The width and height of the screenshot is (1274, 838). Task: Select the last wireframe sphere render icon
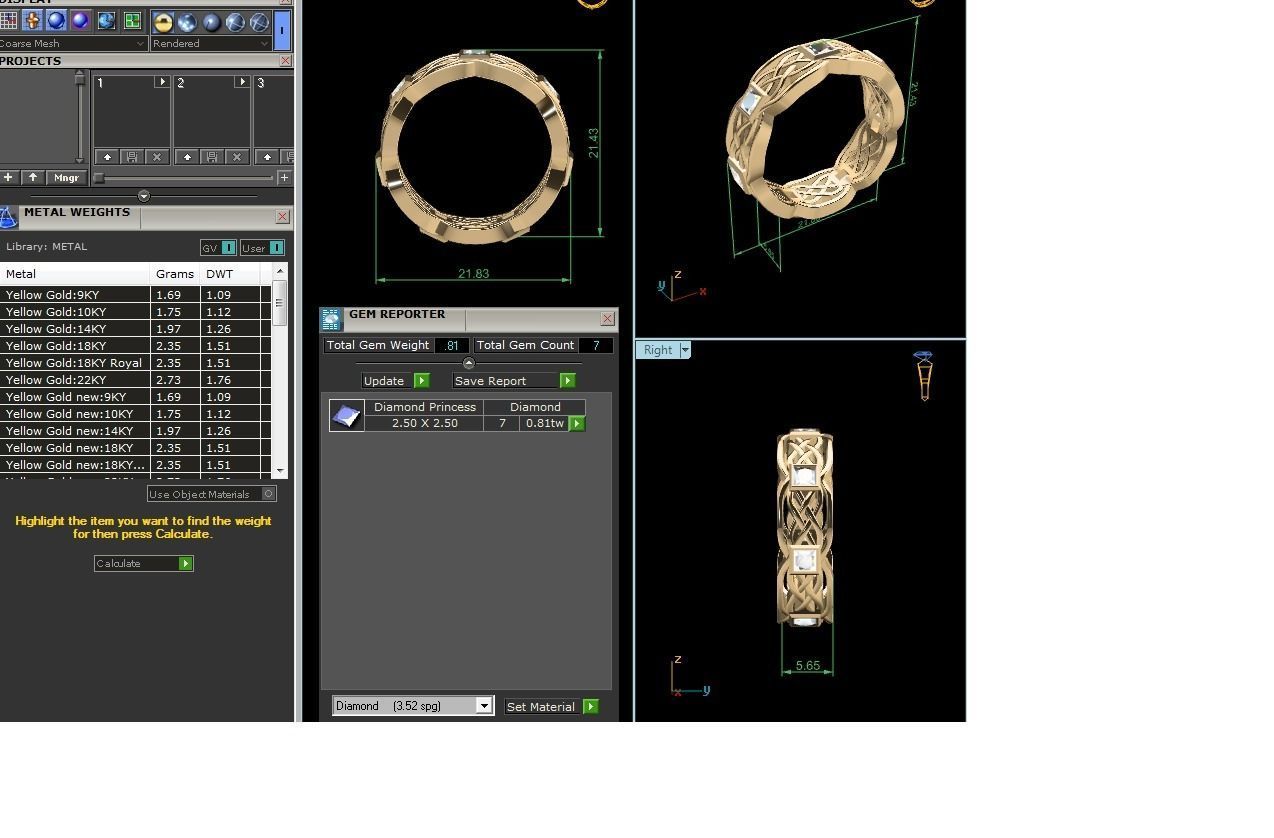pyautogui.click(x=259, y=22)
